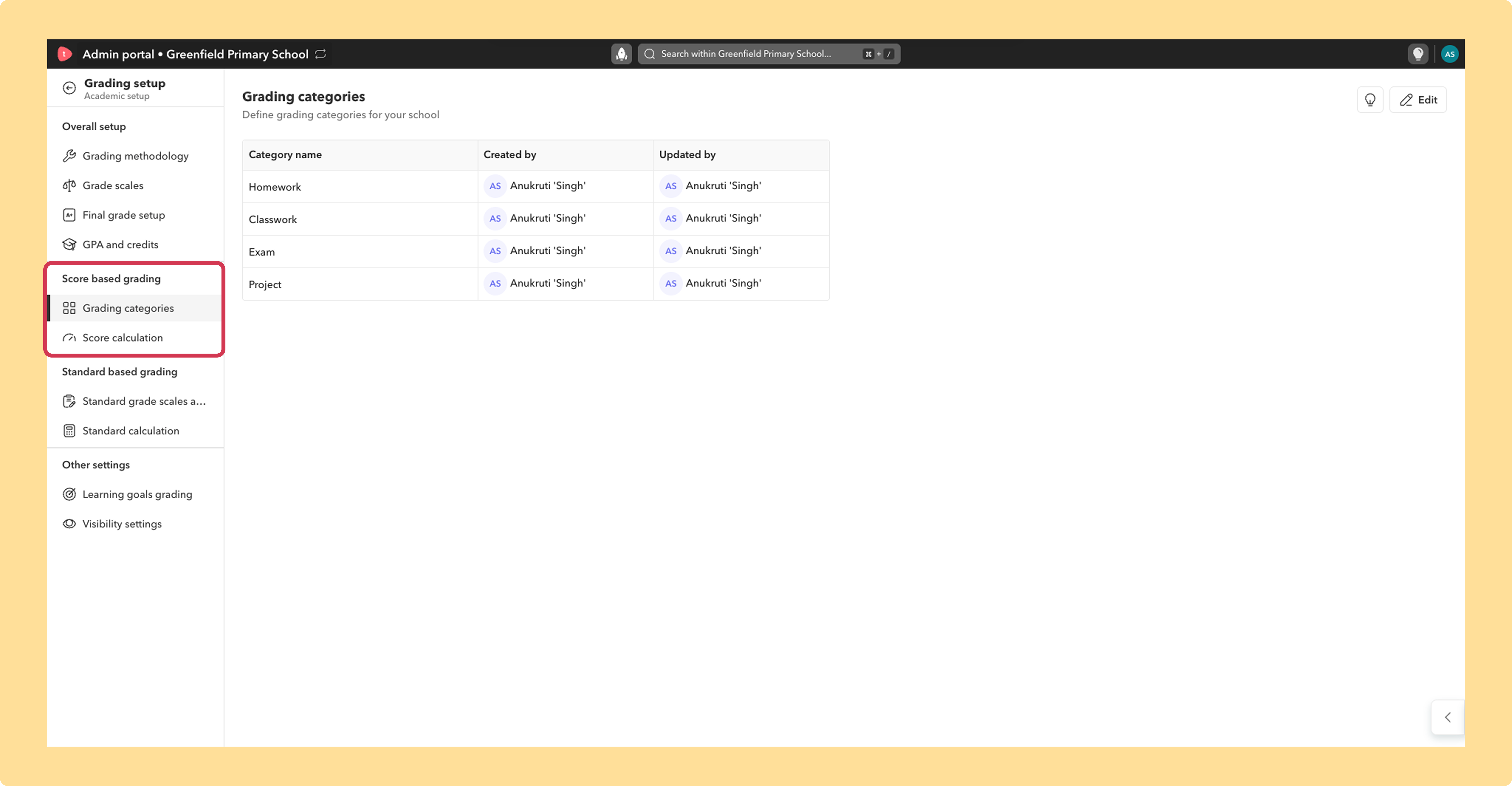
Task: Expand the side panel with chevron arrow
Action: point(1448,717)
